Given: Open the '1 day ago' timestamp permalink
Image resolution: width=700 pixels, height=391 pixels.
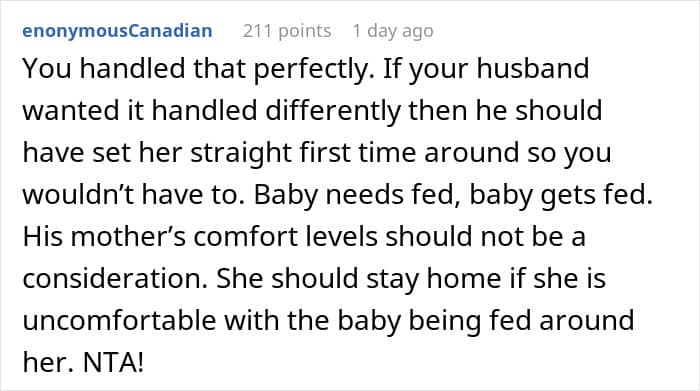Looking at the screenshot, I should click(x=393, y=31).
